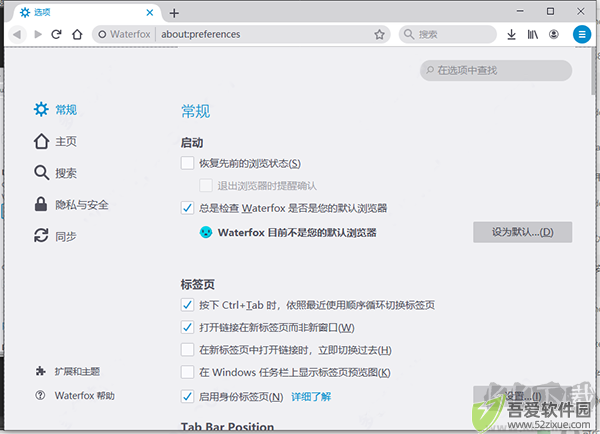Open the 同步 category in sidebar
Viewport: 600px width, 434px height.
click(x=55, y=236)
